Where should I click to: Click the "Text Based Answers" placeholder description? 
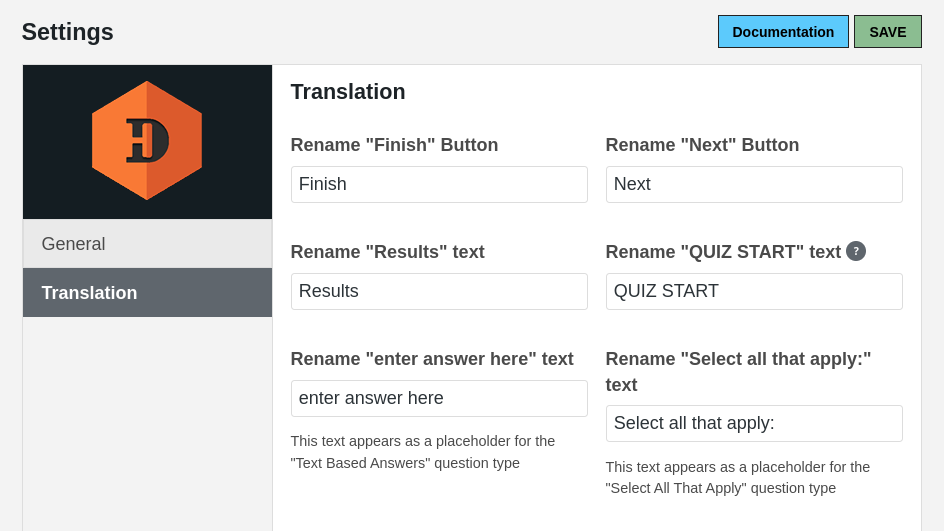click(x=423, y=452)
